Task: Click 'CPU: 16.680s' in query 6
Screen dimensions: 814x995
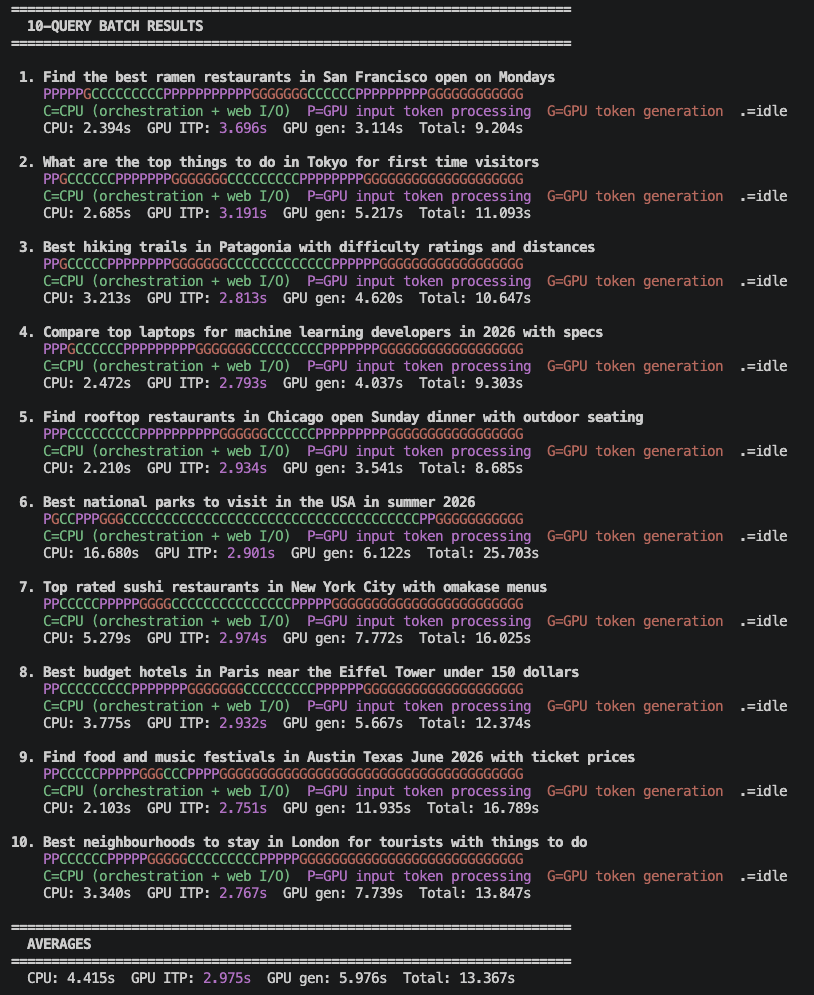Action: (x=91, y=553)
